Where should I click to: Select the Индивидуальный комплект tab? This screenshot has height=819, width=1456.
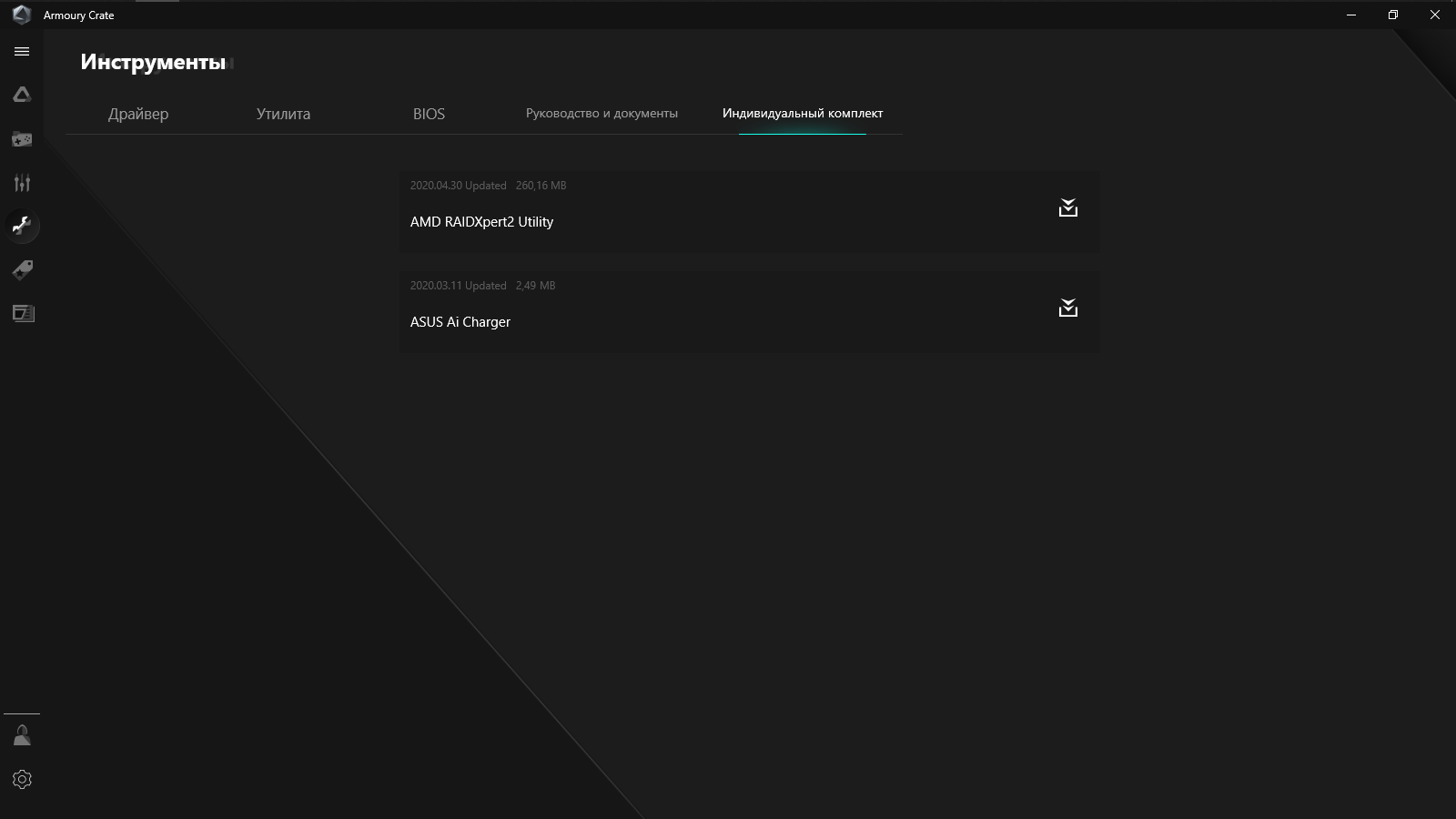coord(803,114)
